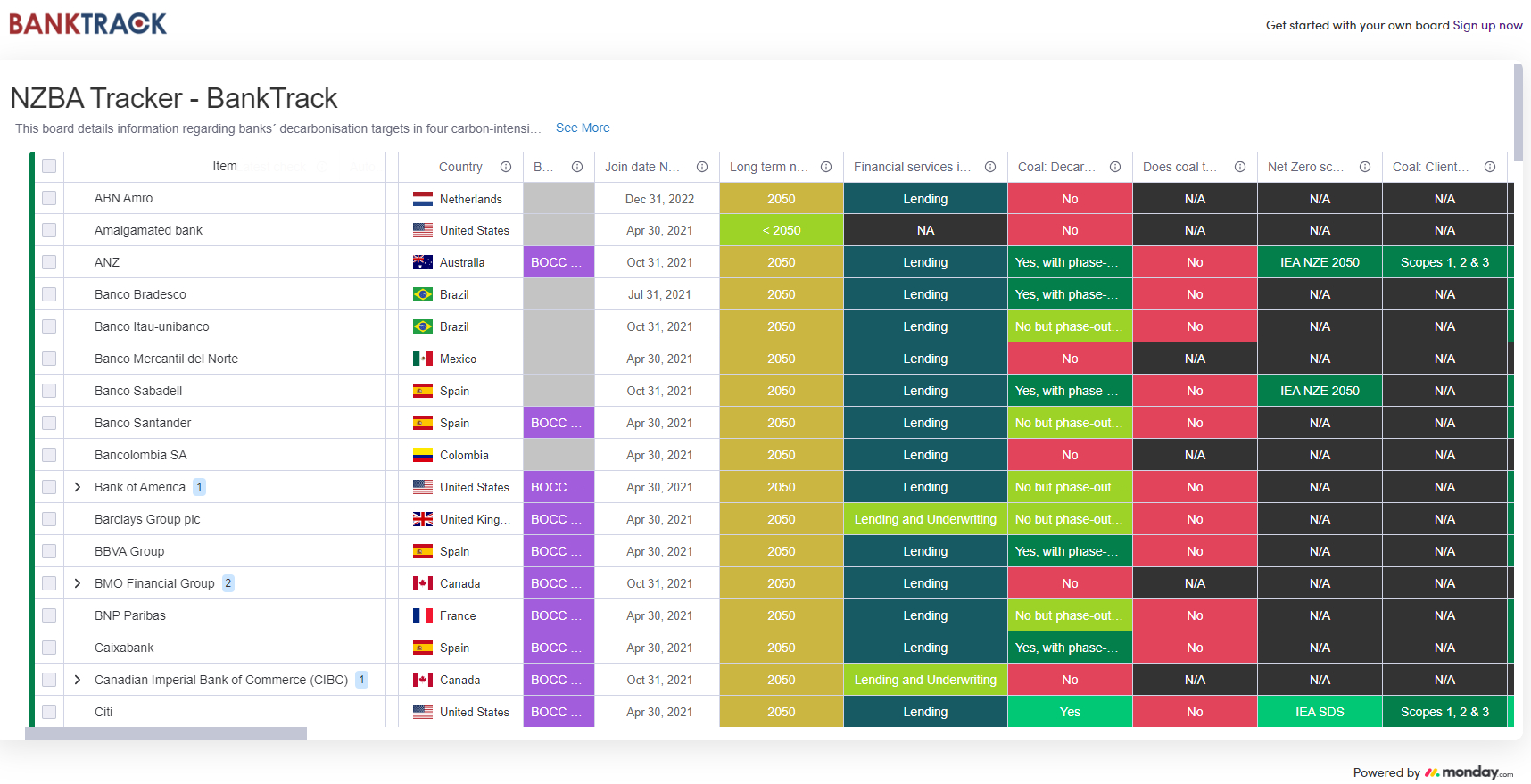The height and width of the screenshot is (784, 1531).
Task: Check the Amalgamated bank row checkbox
Action: [49, 230]
